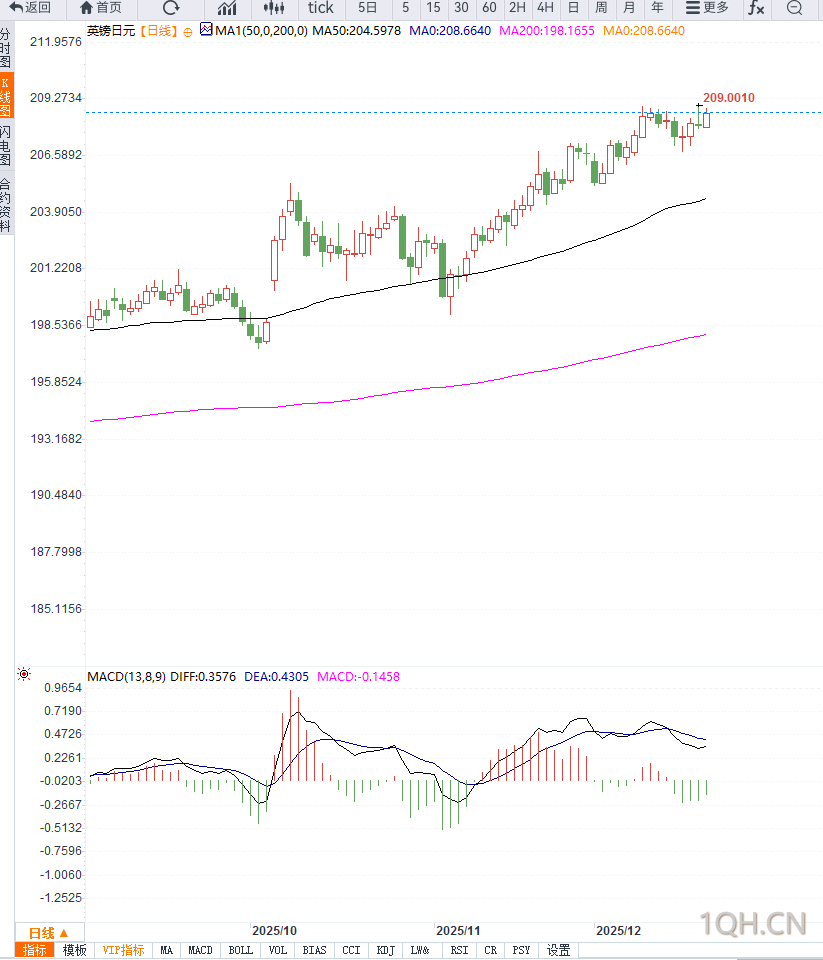
Task: Click the orange circle icon beside 日线 title
Action: pyautogui.click(x=188, y=32)
